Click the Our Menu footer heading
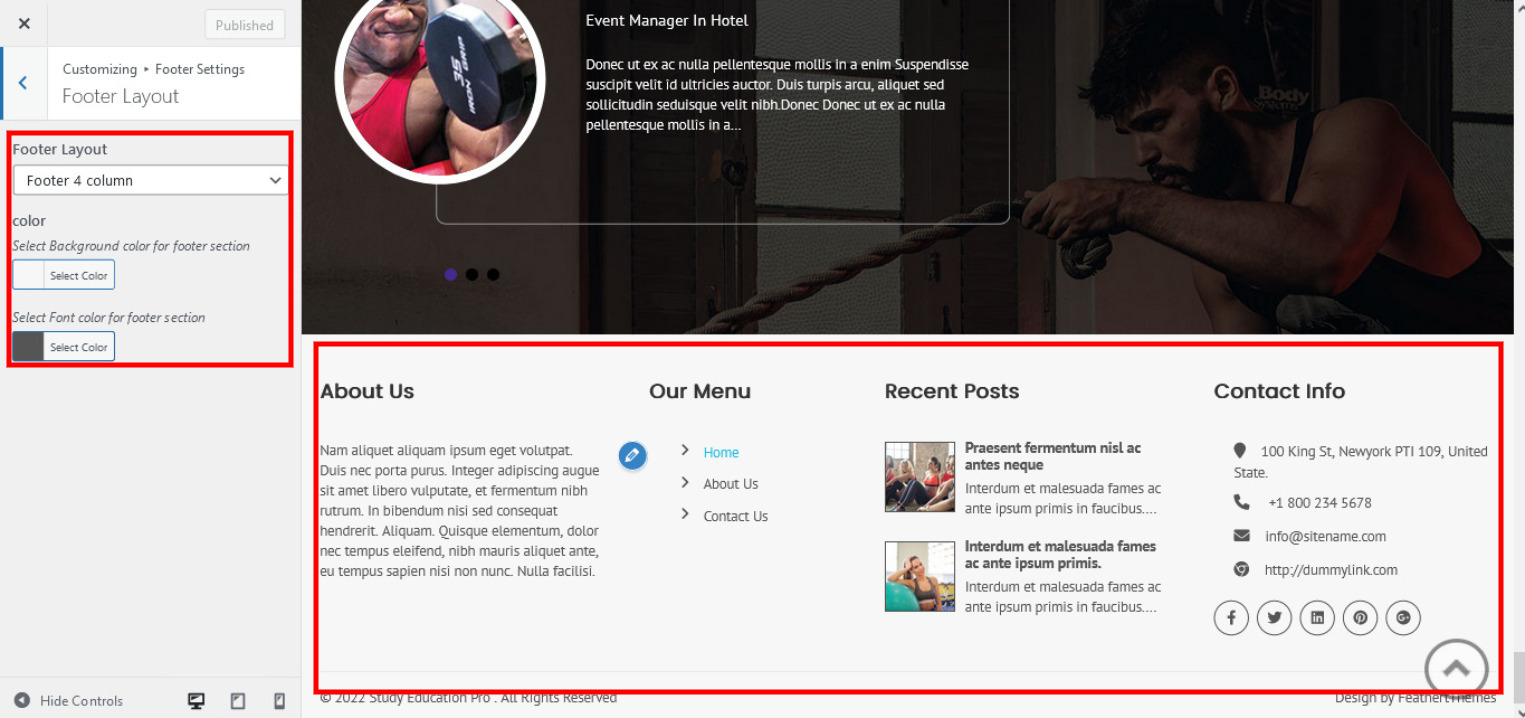 (700, 391)
